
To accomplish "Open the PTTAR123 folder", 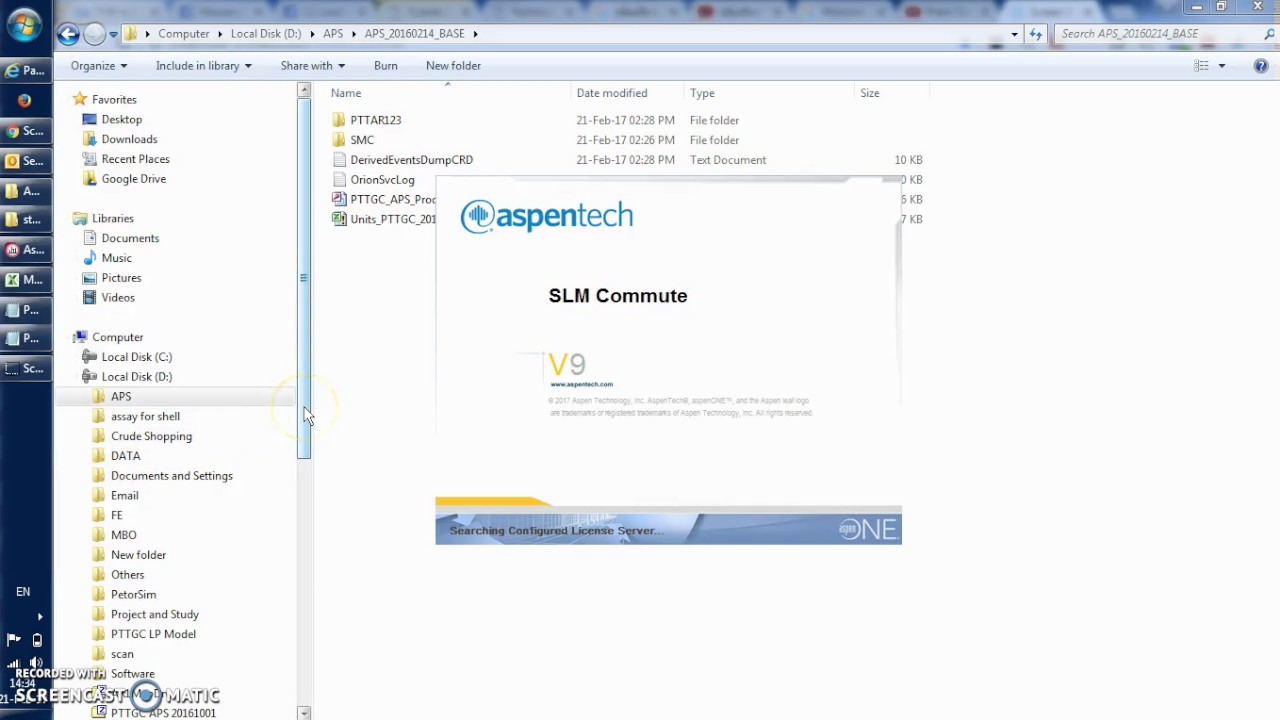I will [376, 120].
